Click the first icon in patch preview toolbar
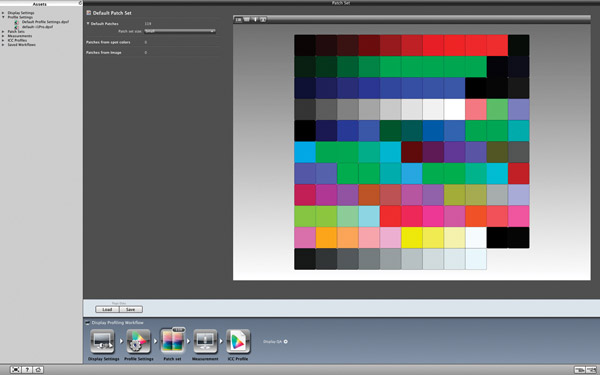The height and width of the screenshot is (375, 600). pos(238,20)
